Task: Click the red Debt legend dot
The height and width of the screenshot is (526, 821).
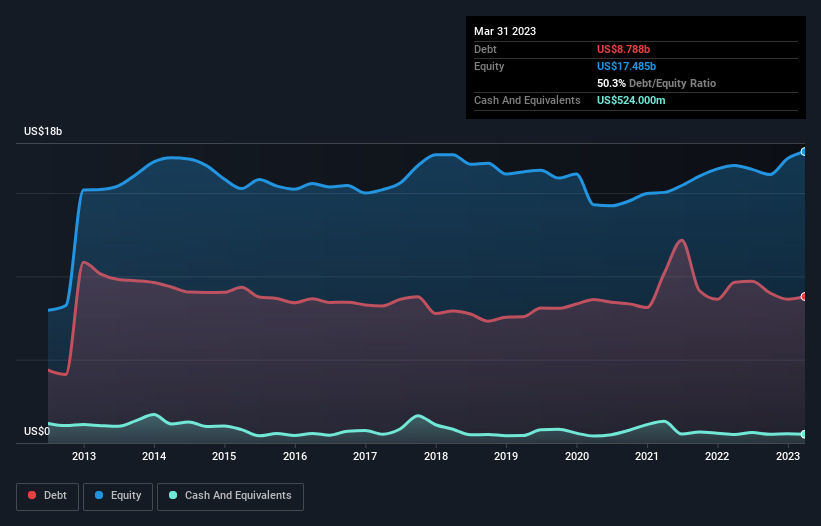Action: [32, 495]
